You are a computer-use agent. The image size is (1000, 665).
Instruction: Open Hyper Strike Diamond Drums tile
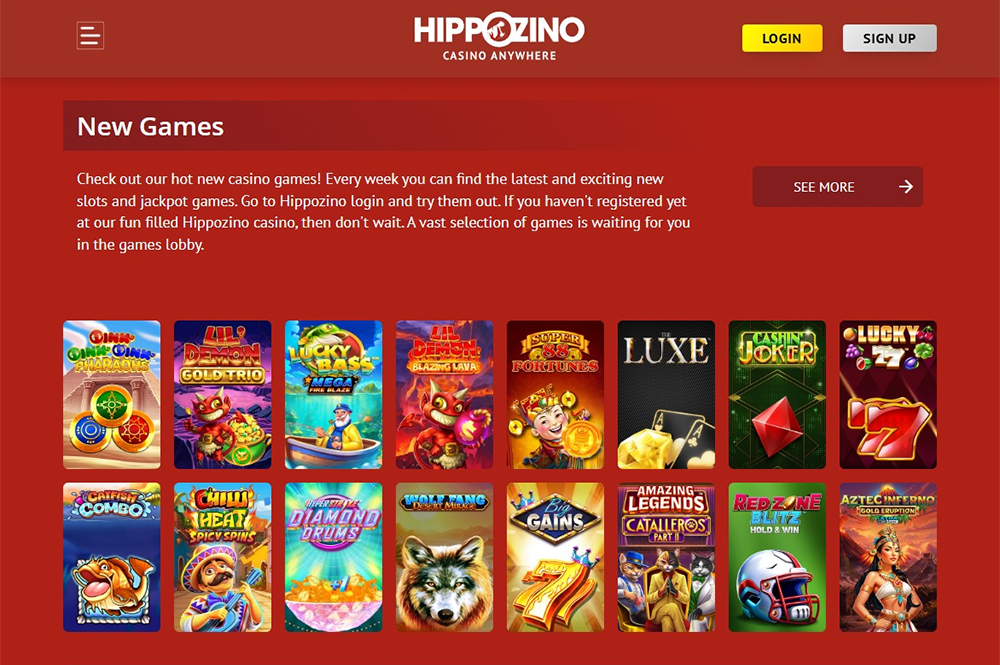pyautogui.click(x=334, y=557)
